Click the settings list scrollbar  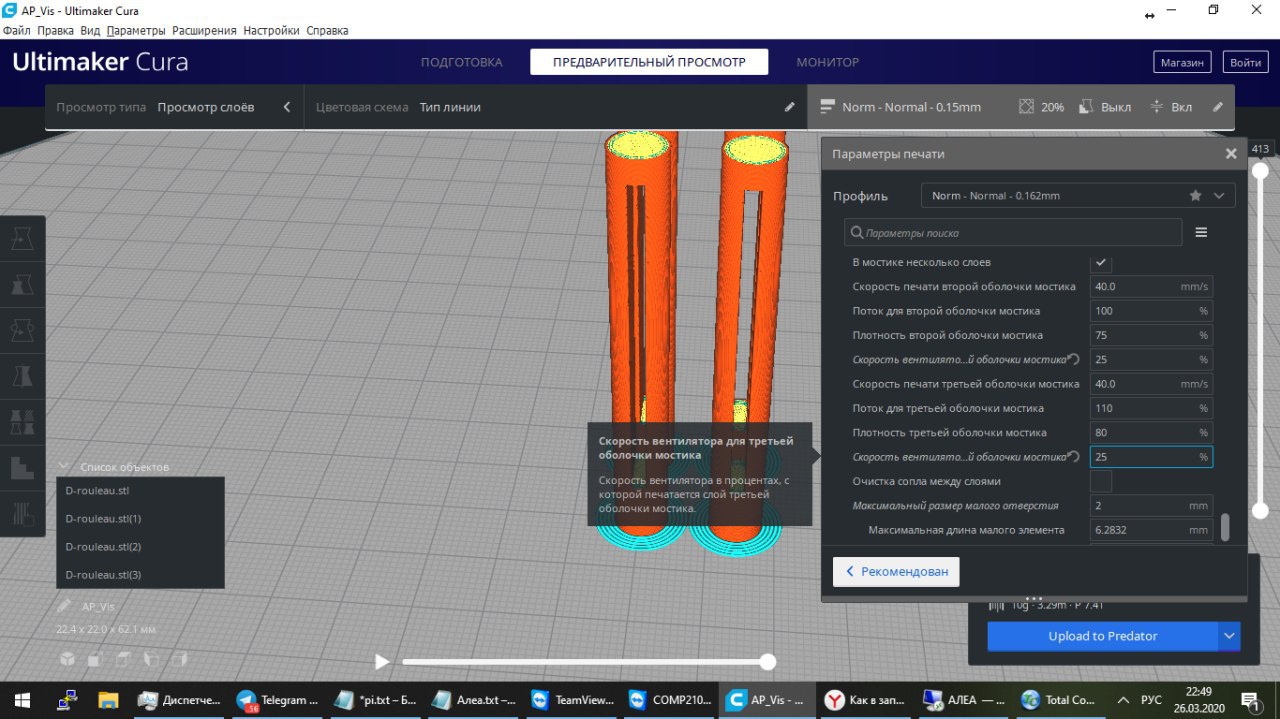tap(1225, 526)
